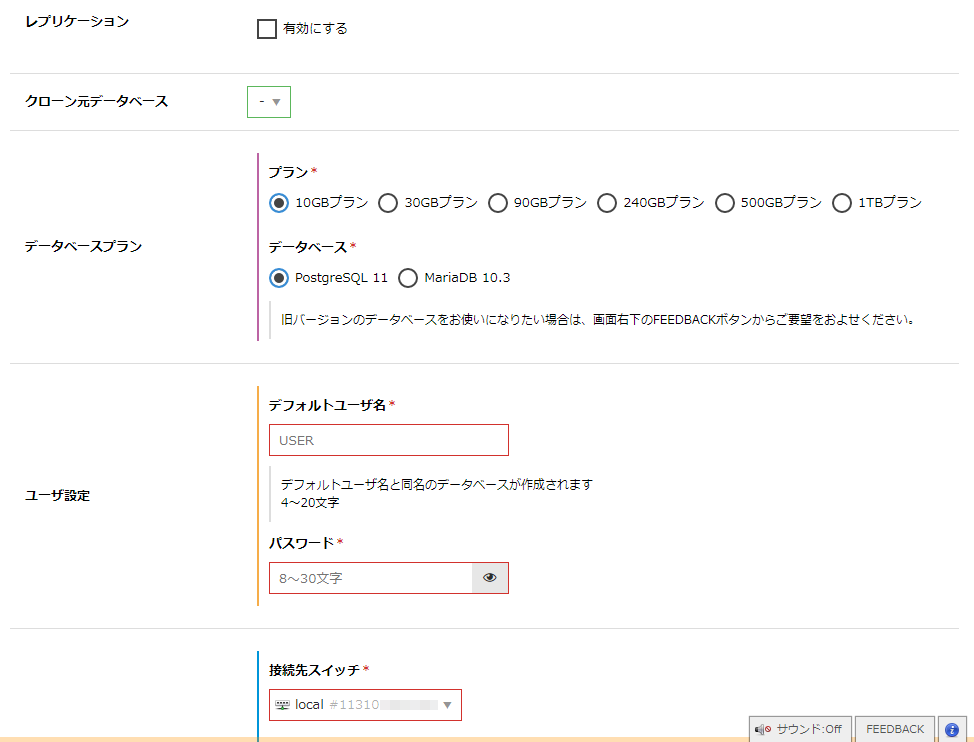Toggle password visibility eye icon
Screen dimensions: 974x742
pos(490,578)
